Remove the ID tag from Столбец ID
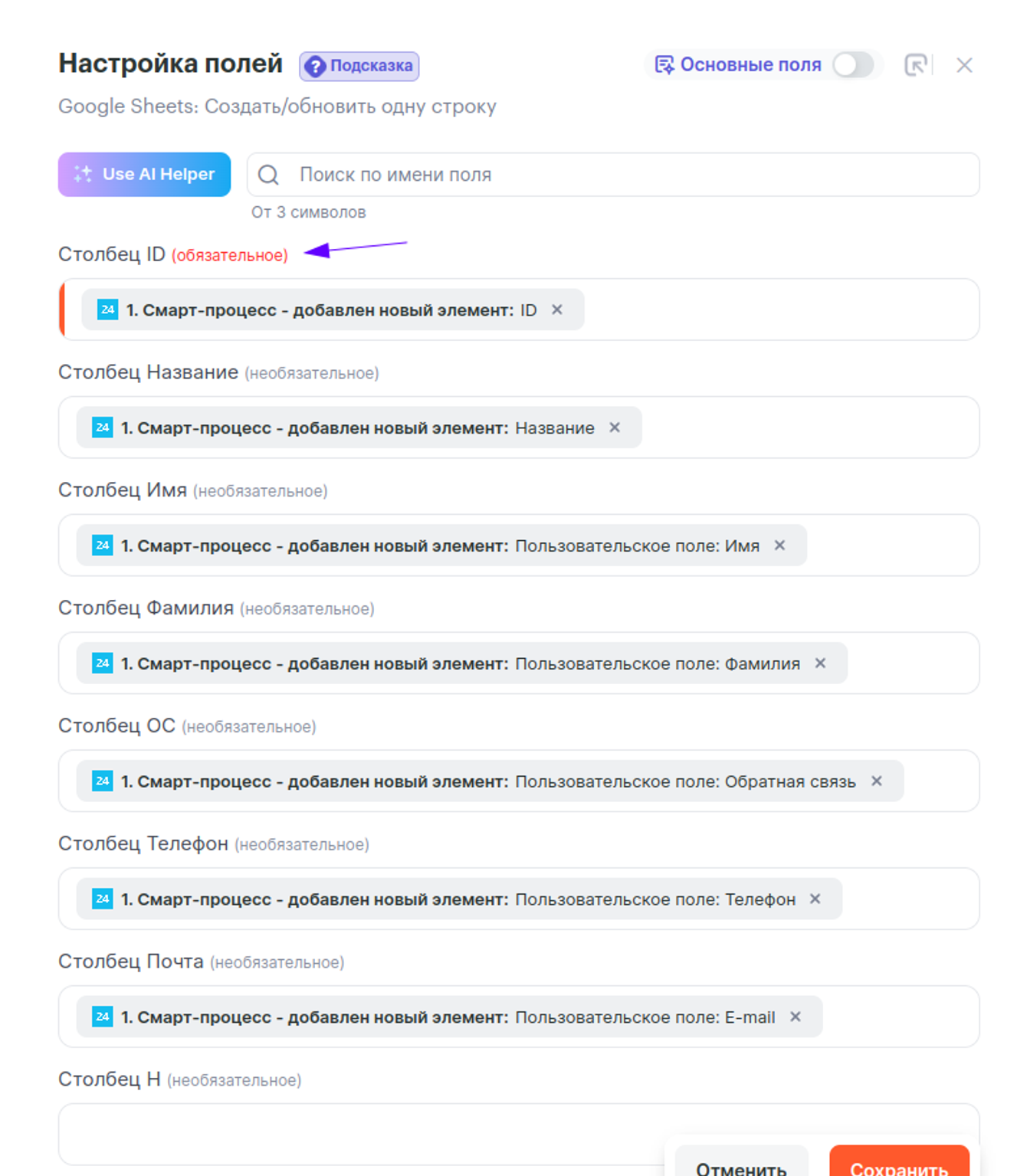1027x1176 pixels. pos(557,310)
